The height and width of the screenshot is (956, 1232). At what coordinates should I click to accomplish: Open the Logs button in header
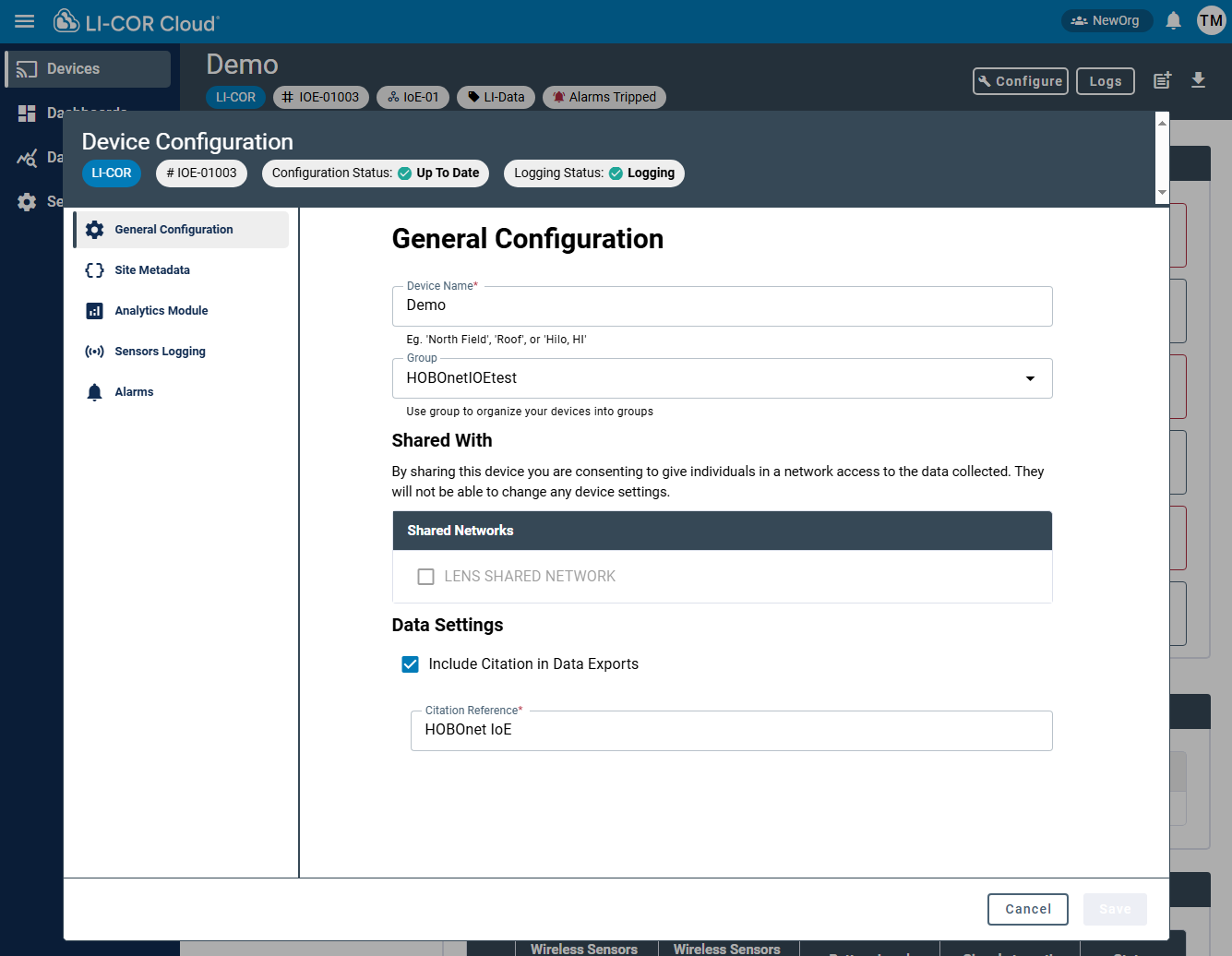pyautogui.click(x=1105, y=81)
